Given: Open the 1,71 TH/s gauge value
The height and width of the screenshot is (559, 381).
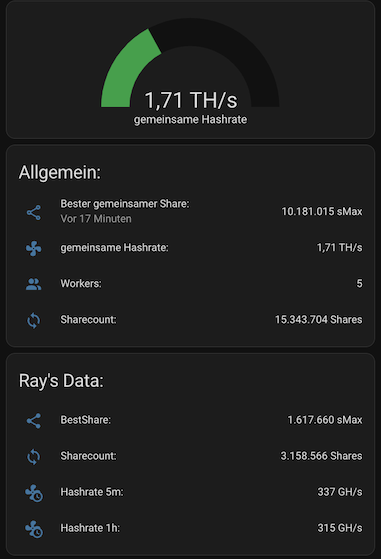Looking at the screenshot, I should click(191, 100).
